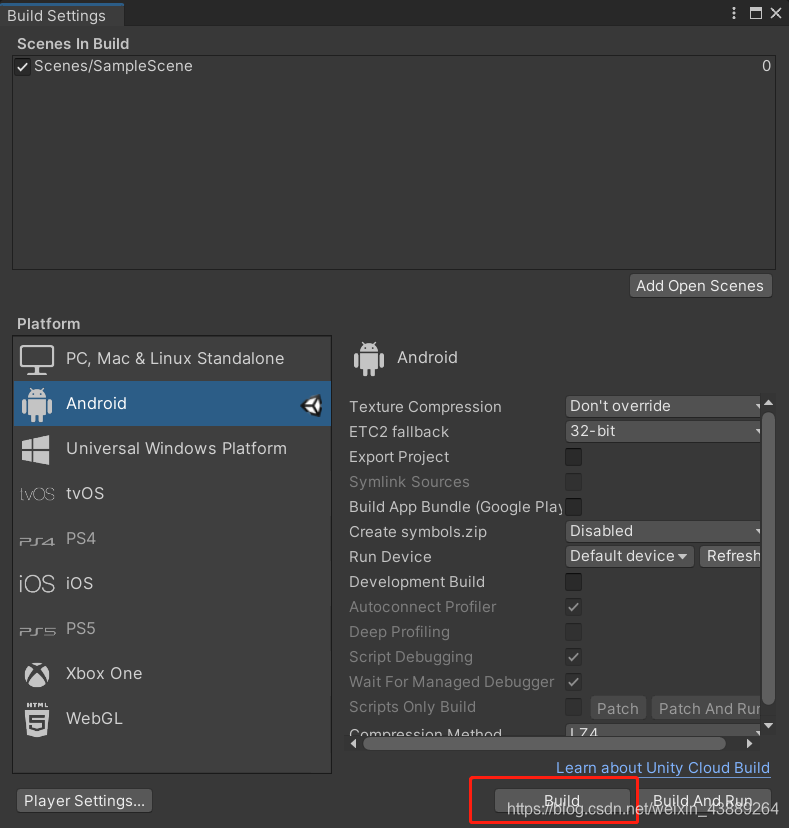Click the PC, Mac & Linux monitor icon
This screenshot has height=828, width=789.
[x=37, y=360]
